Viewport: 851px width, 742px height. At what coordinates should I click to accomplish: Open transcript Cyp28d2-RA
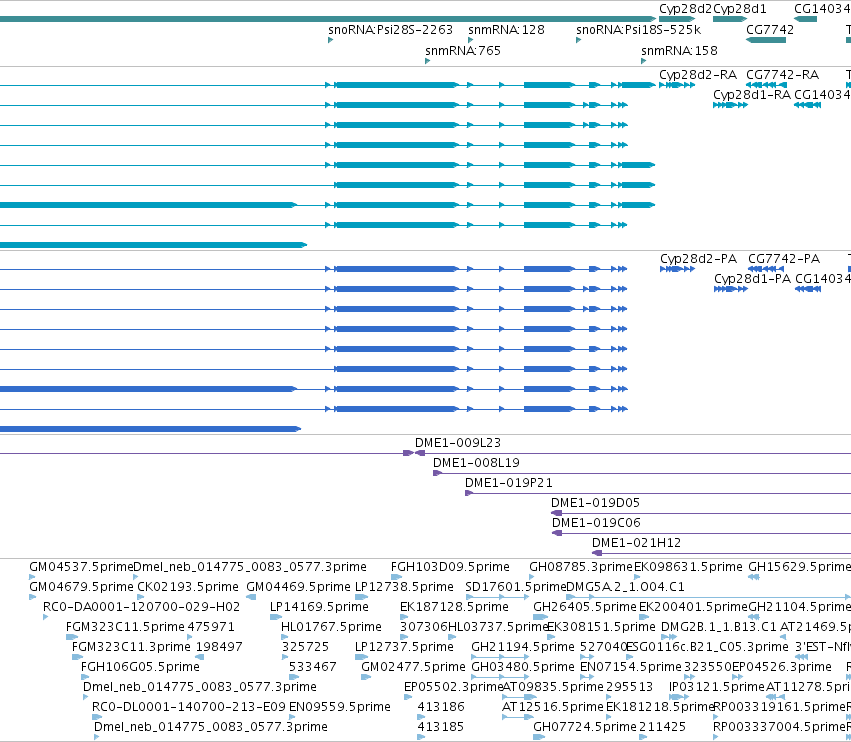pos(698,75)
